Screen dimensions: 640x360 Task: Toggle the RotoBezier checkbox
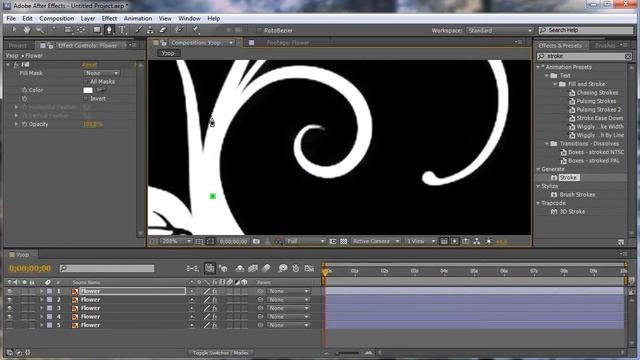tap(259, 30)
